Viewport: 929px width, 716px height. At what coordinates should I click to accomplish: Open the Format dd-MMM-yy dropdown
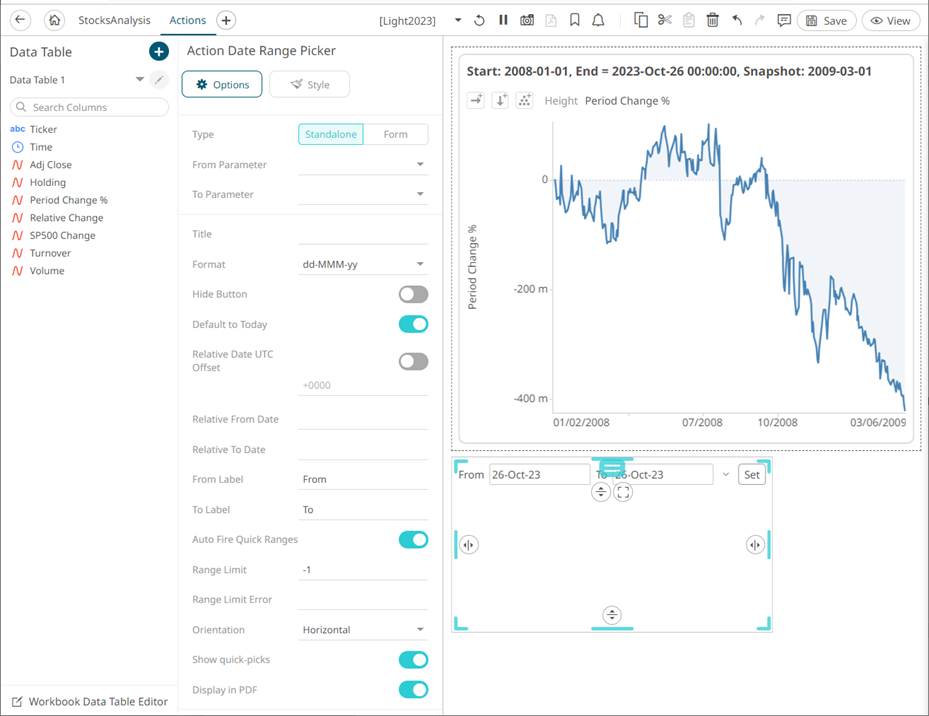[x=363, y=265]
